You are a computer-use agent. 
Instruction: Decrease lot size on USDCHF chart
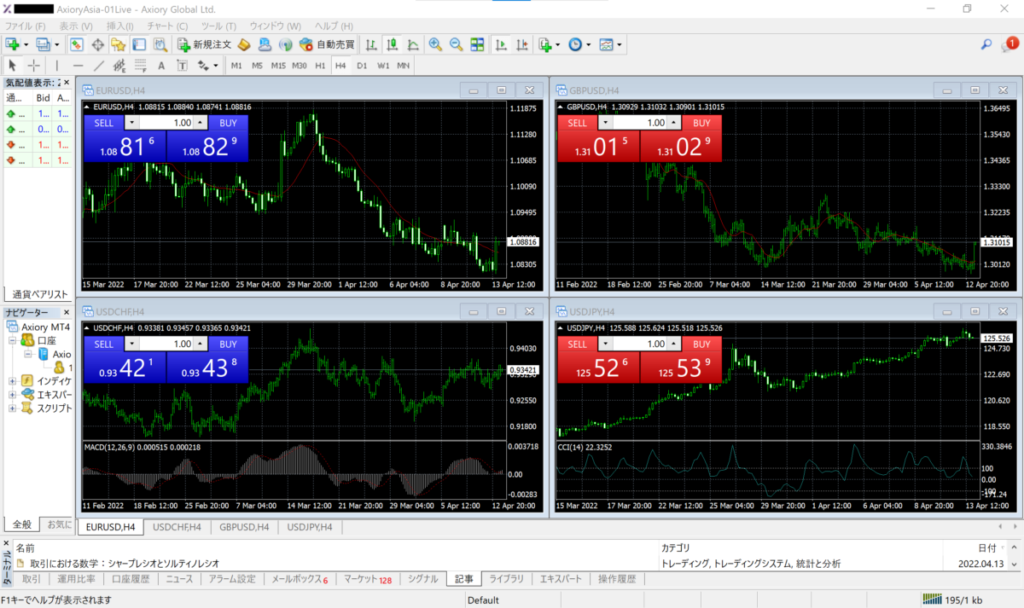[132, 344]
